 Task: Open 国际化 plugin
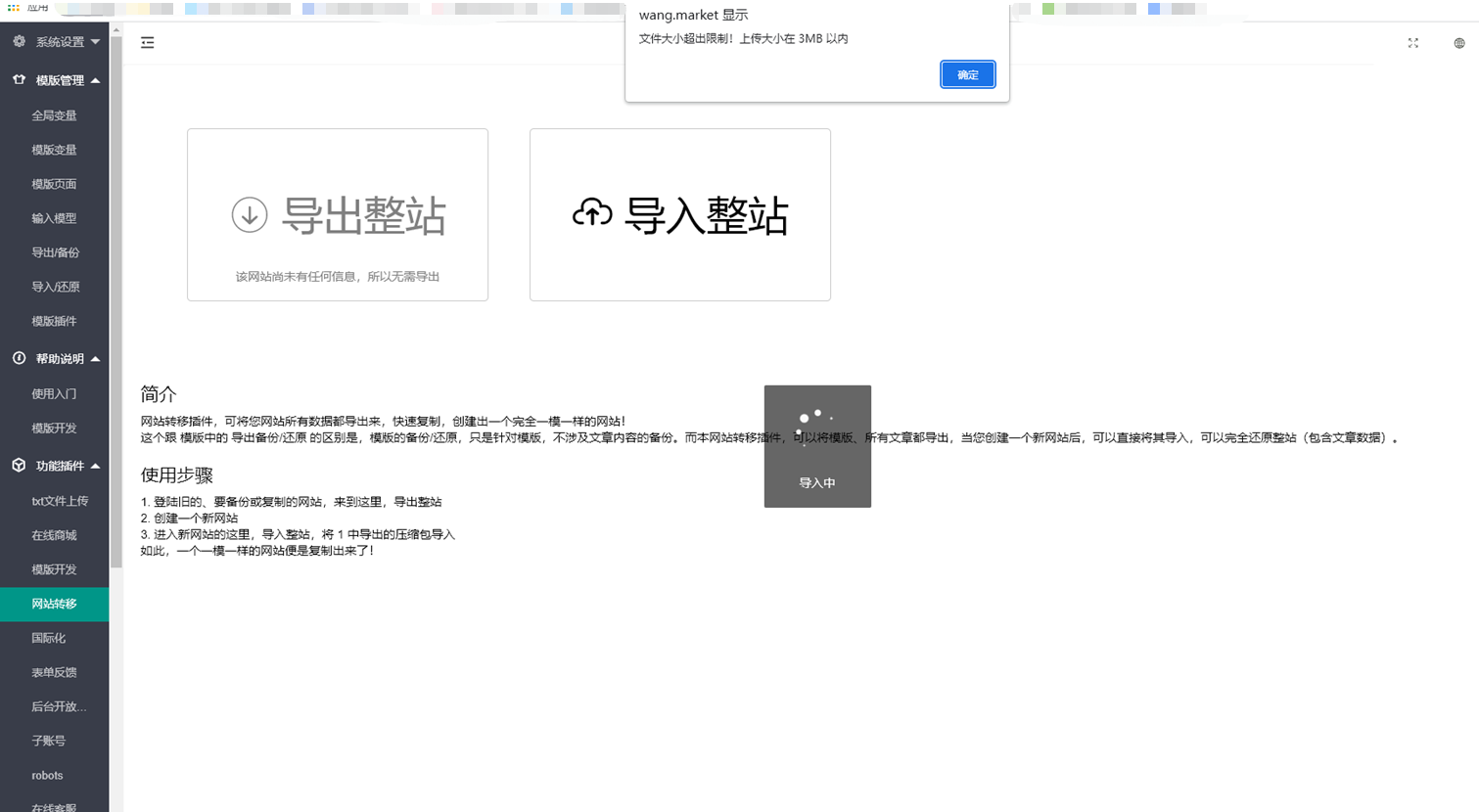coord(49,638)
